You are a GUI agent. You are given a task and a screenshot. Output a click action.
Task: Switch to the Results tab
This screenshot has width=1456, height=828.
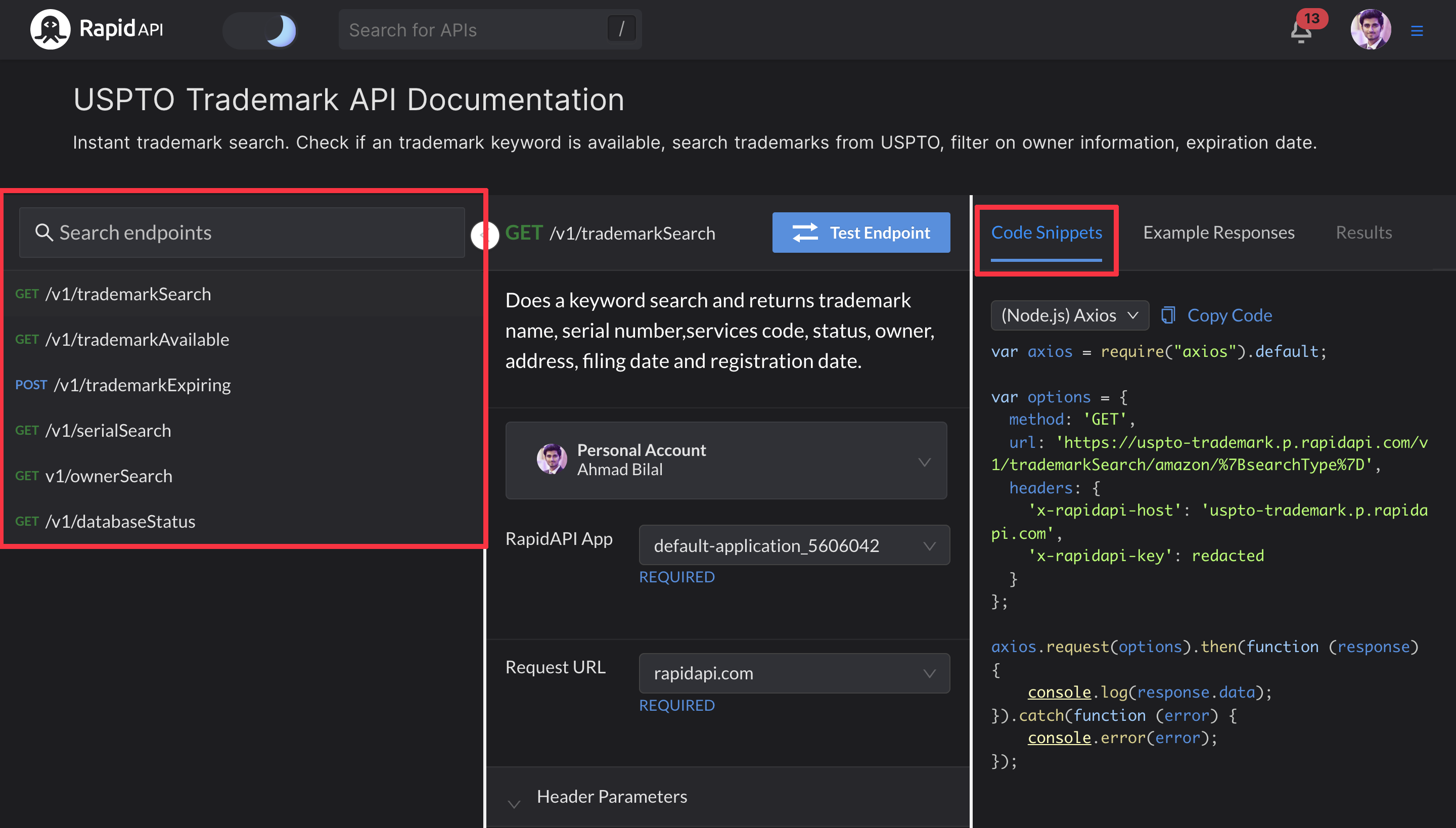1363,233
